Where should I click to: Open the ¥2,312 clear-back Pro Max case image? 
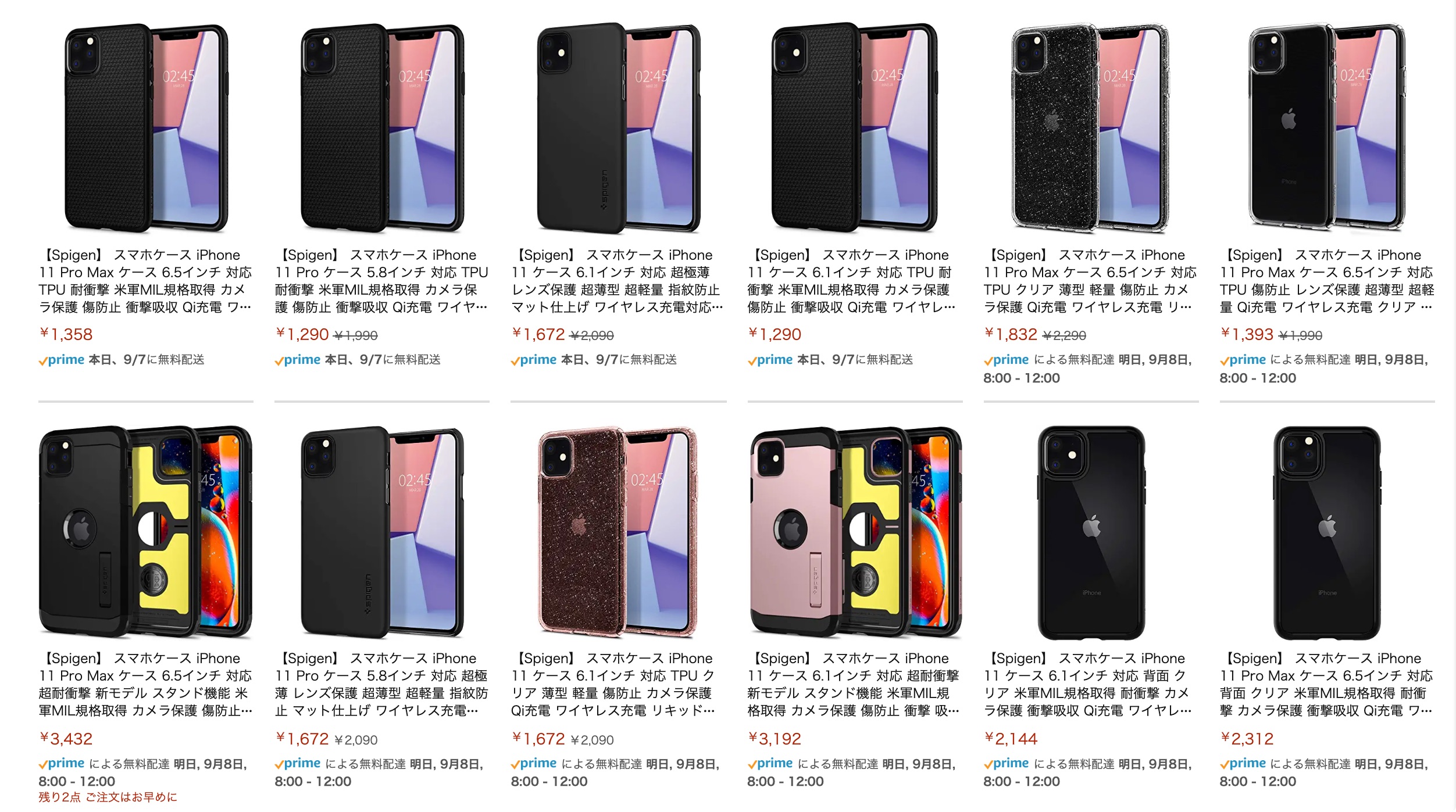tap(1327, 532)
